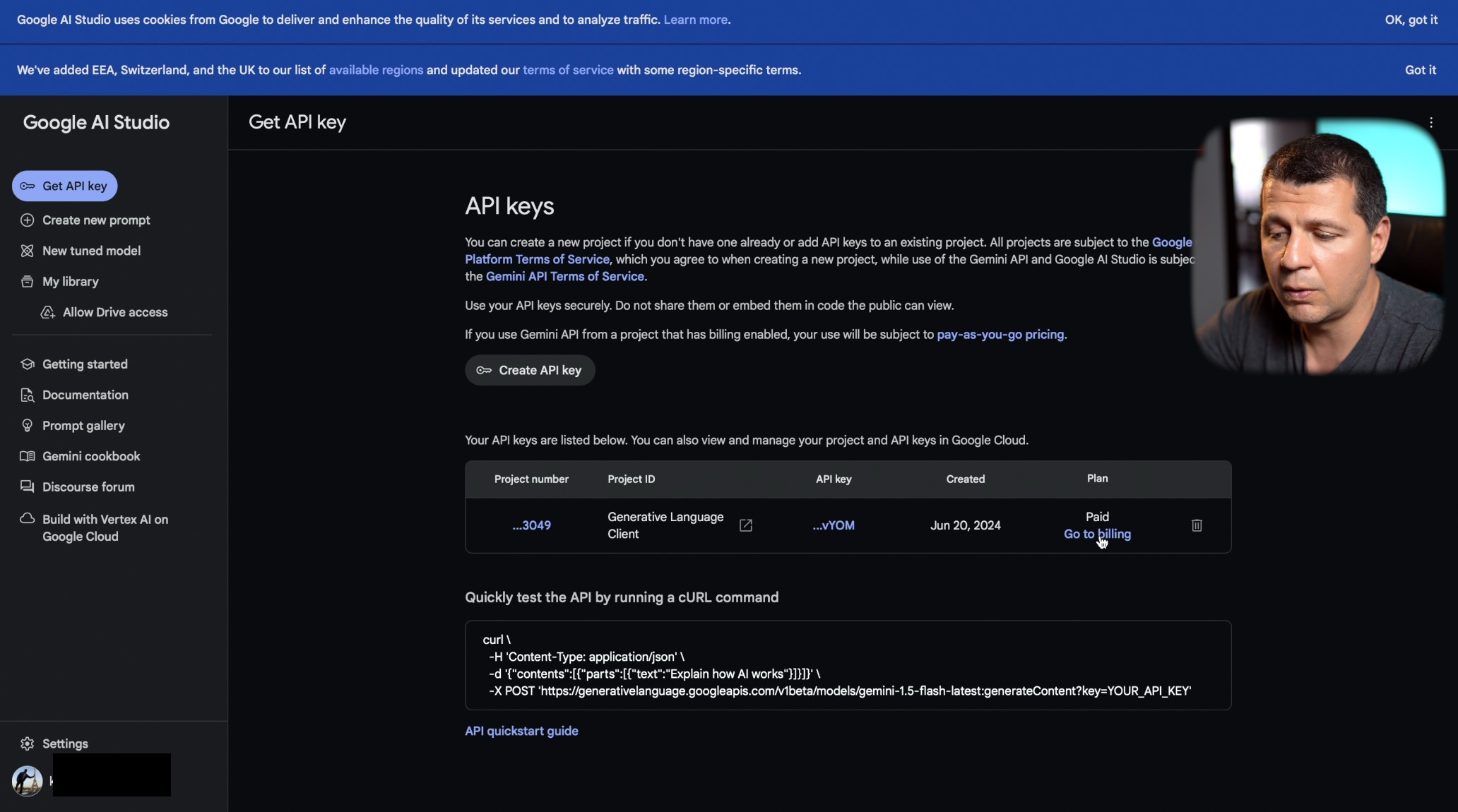
Task: Click the Settings gear icon
Action: coord(27,744)
